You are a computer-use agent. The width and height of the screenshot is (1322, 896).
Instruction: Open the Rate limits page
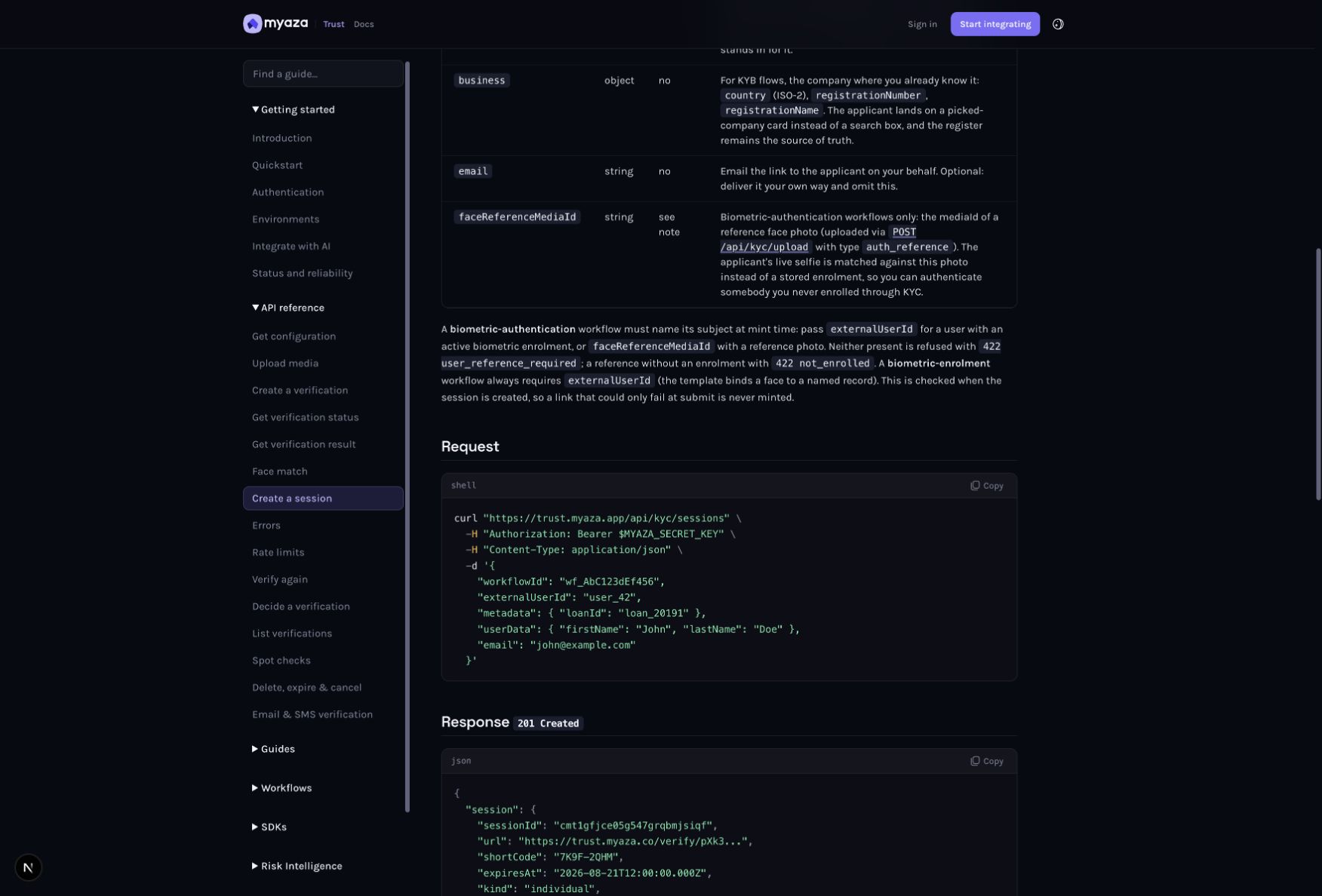[x=278, y=553]
